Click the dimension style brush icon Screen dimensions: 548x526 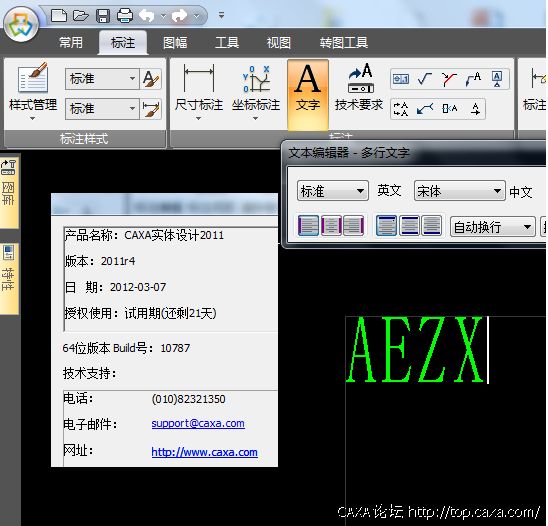pos(151,109)
